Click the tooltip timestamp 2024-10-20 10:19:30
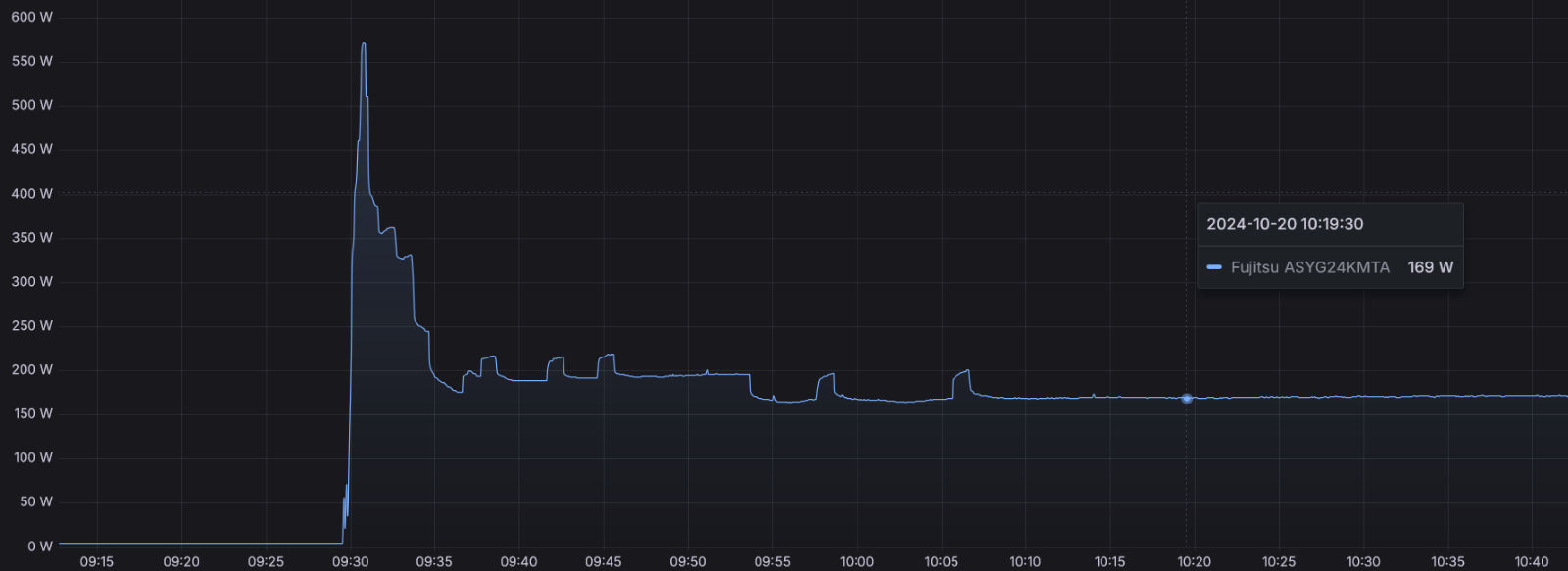Viewport: 1568px width, 571px height. 1285,224
